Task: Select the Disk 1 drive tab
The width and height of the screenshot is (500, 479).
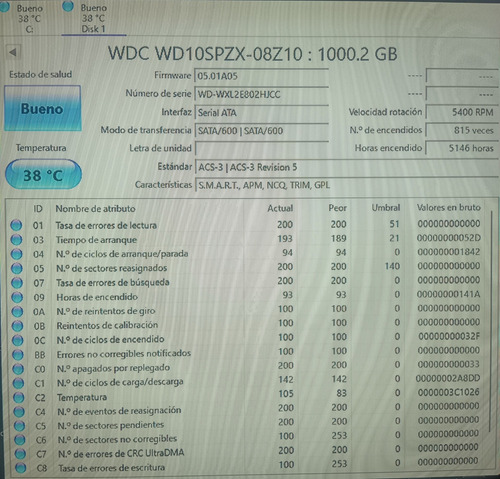Action: (x=93, y=18)
